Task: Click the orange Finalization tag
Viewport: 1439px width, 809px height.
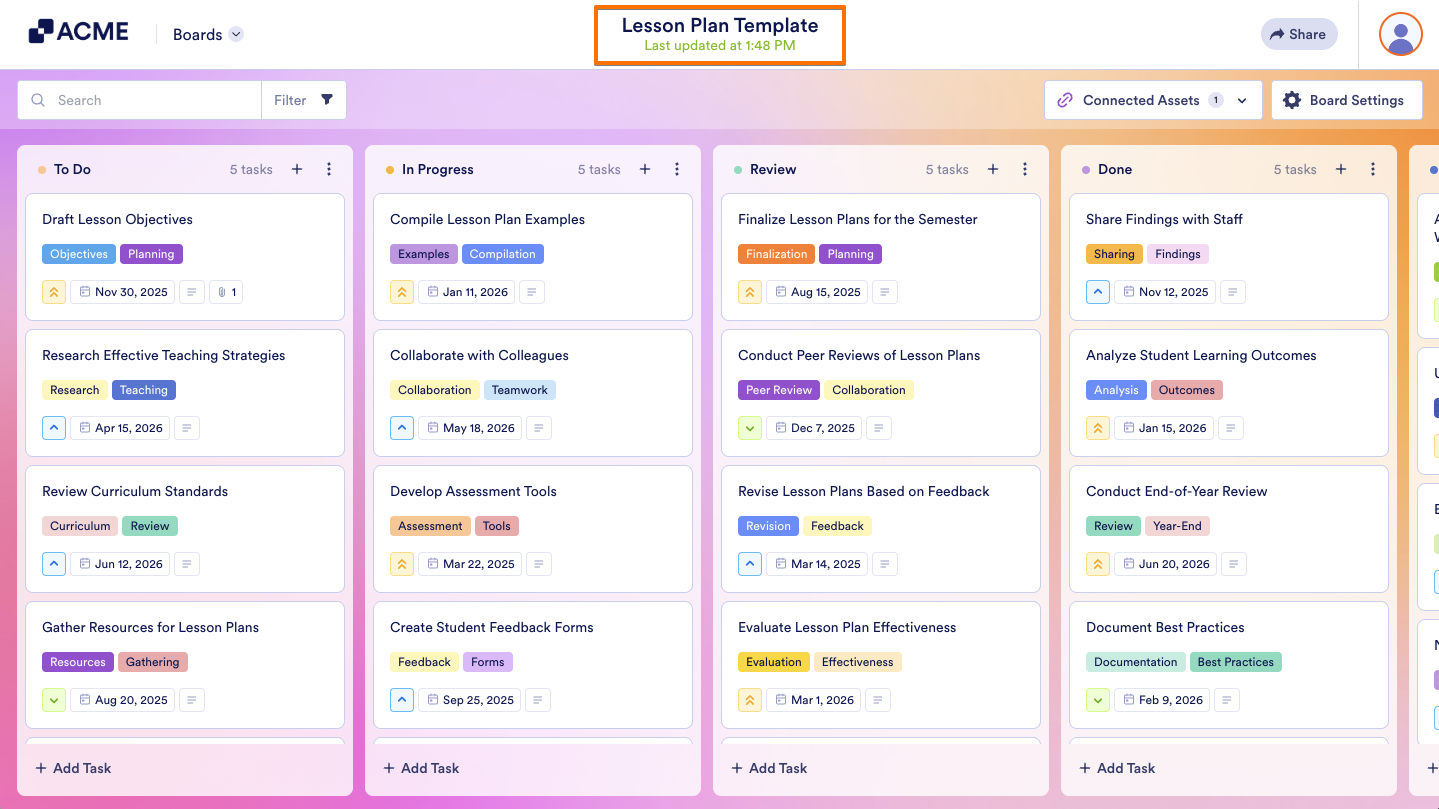Action: point(776,254)
